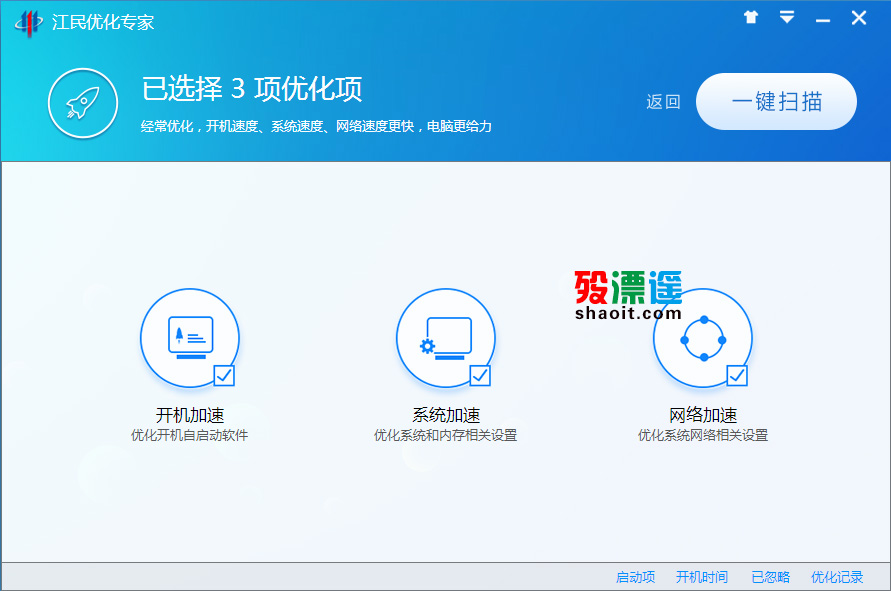Click the rocket icon in the header
This screenshot has height=591, width=891.
point(83,103)
